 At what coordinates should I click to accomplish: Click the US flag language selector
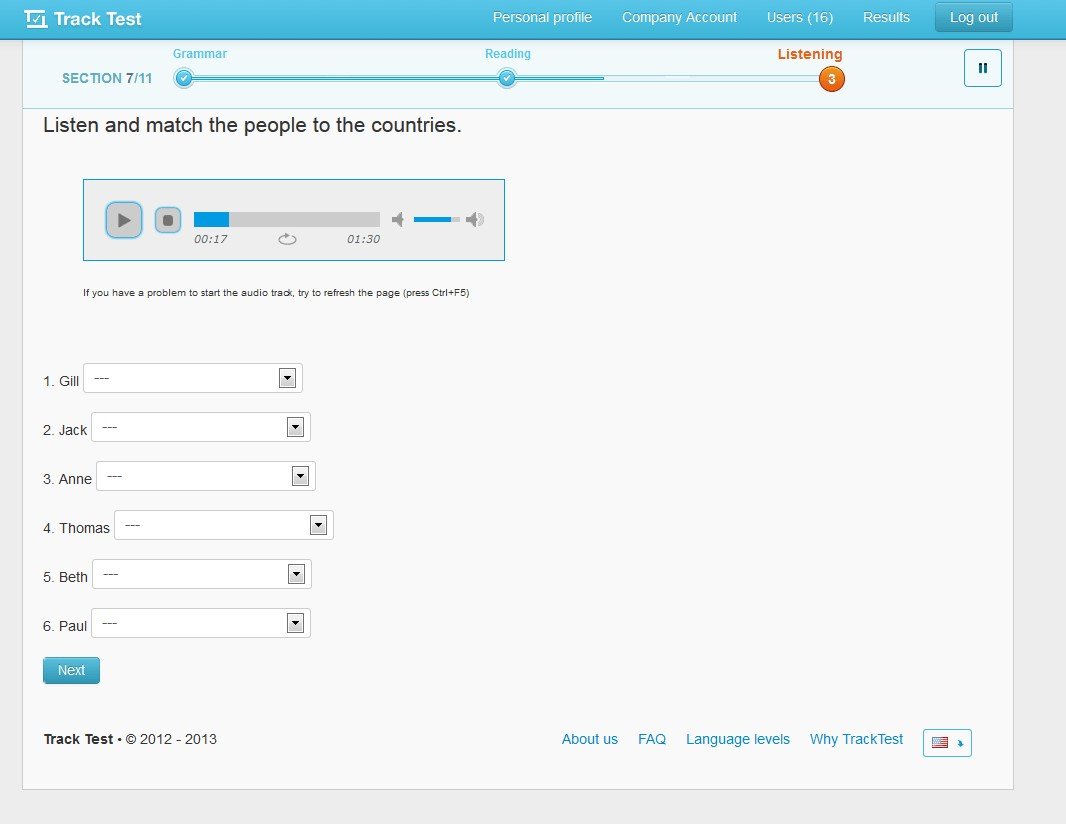[947, 742]
